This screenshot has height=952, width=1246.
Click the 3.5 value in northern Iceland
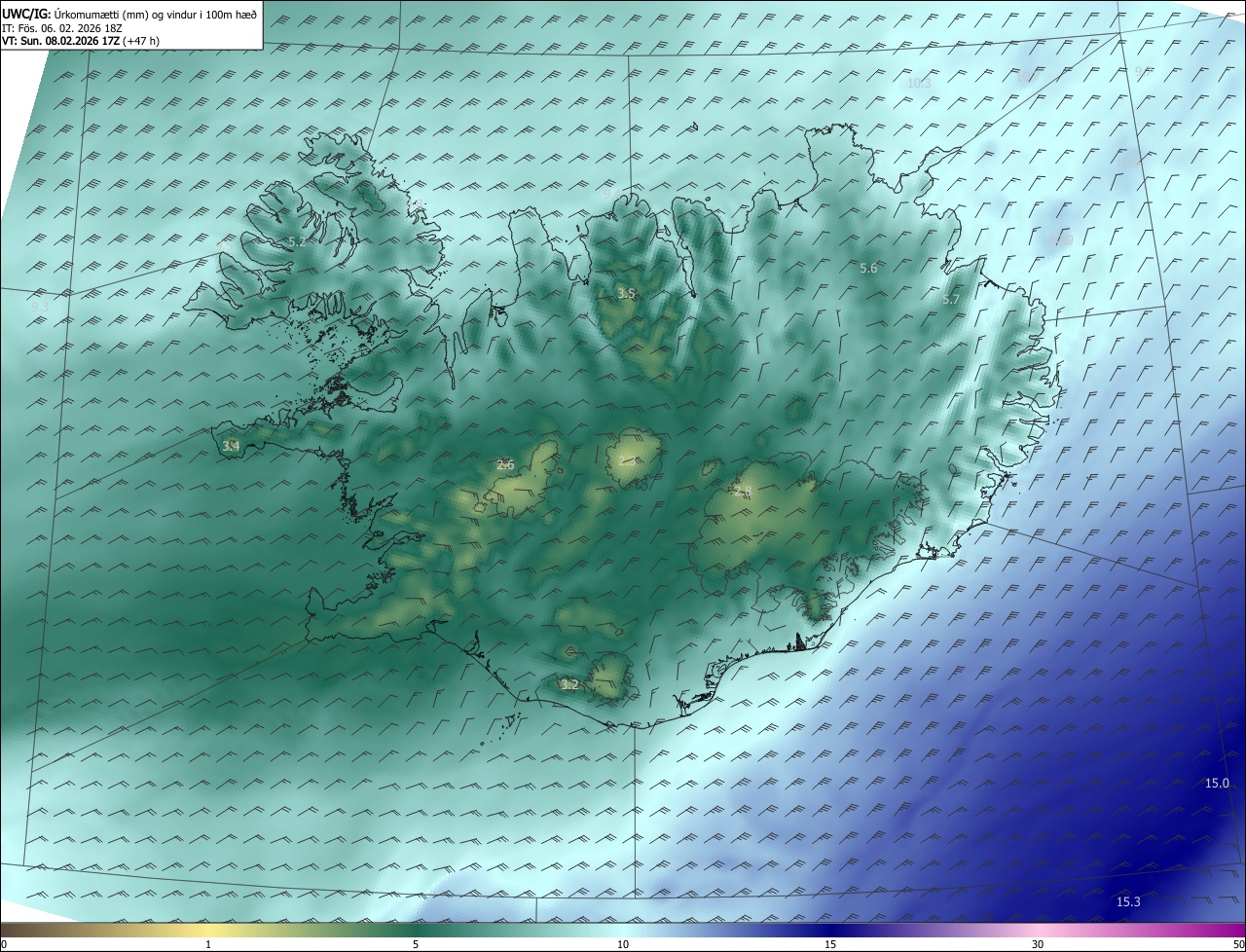pyautogui.click(x=626, y=293)
